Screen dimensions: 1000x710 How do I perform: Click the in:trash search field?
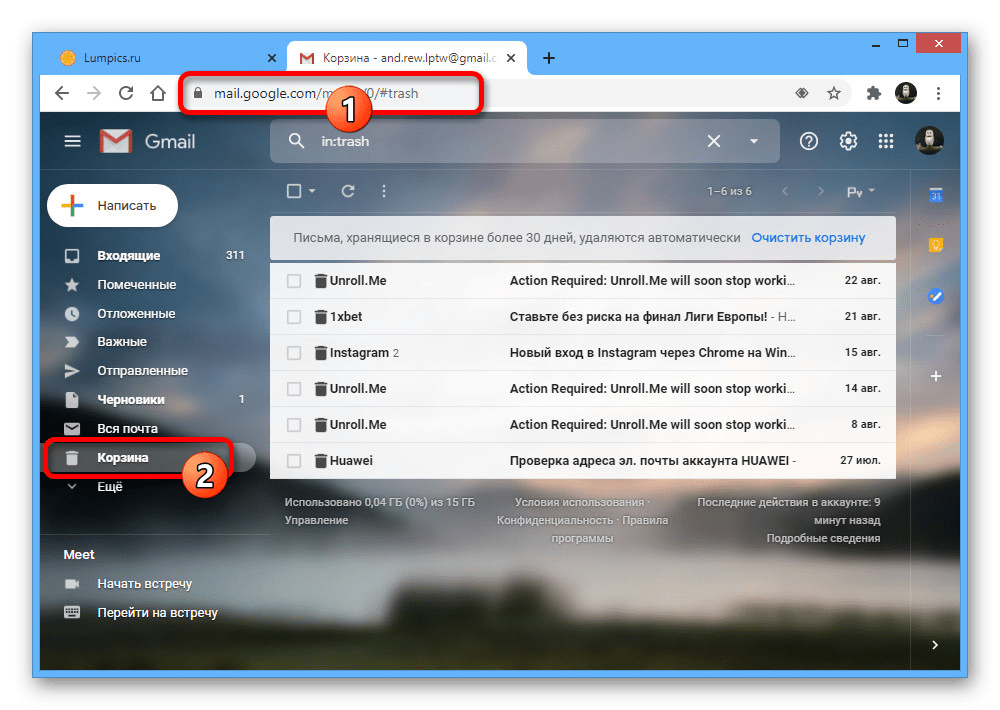[500, 141]
